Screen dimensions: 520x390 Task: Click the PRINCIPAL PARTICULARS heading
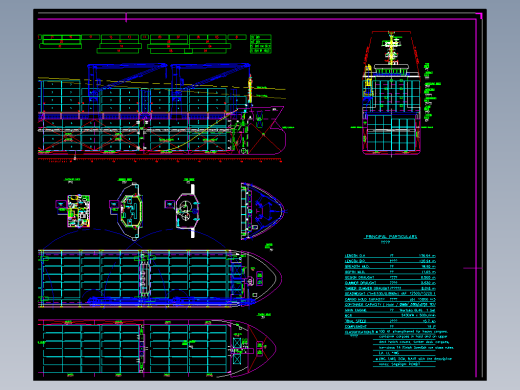[x=391, y=237]
